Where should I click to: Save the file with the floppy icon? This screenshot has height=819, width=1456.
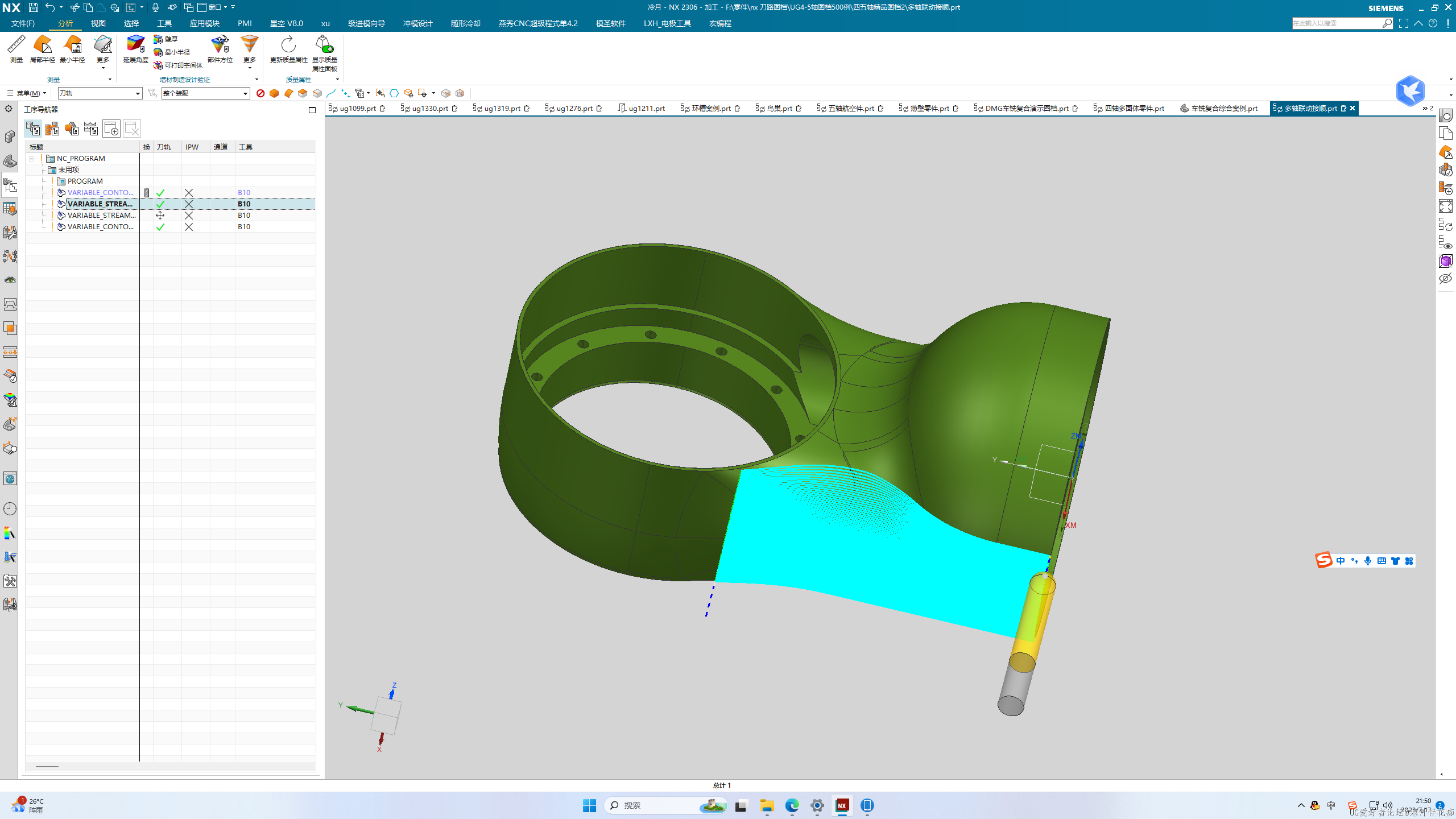click(x=34, y=7)
